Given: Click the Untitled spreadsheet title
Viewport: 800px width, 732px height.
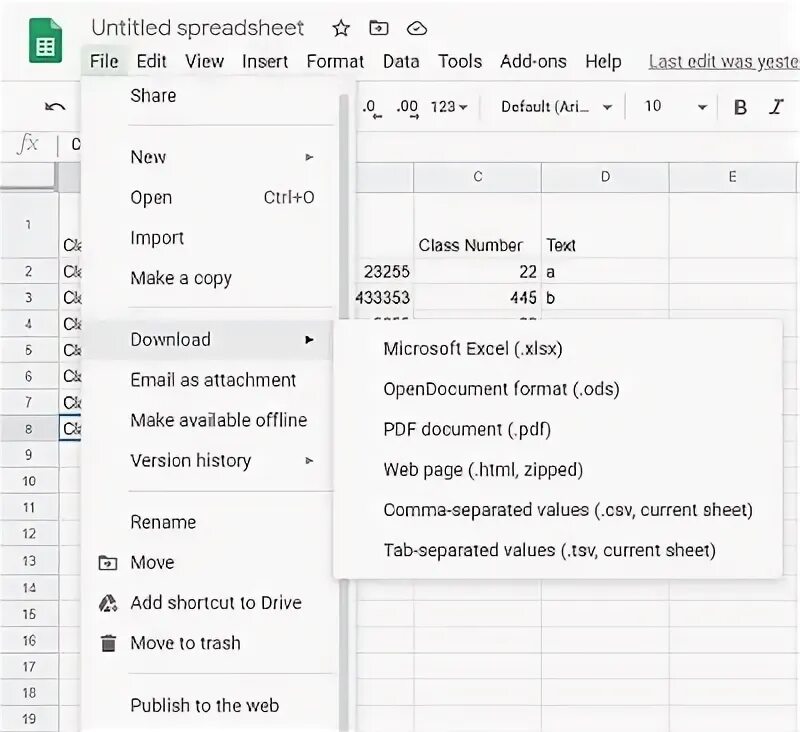Looking at the screenshot, I should 197,28.
